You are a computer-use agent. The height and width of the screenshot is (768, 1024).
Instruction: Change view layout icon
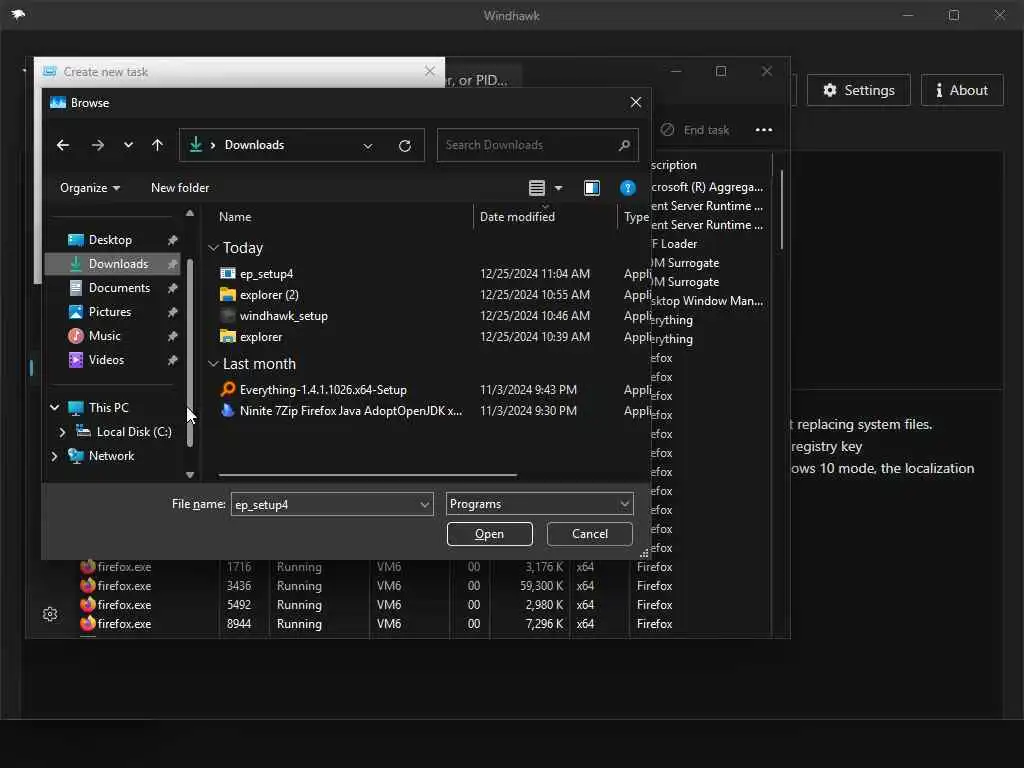(537, 188)
